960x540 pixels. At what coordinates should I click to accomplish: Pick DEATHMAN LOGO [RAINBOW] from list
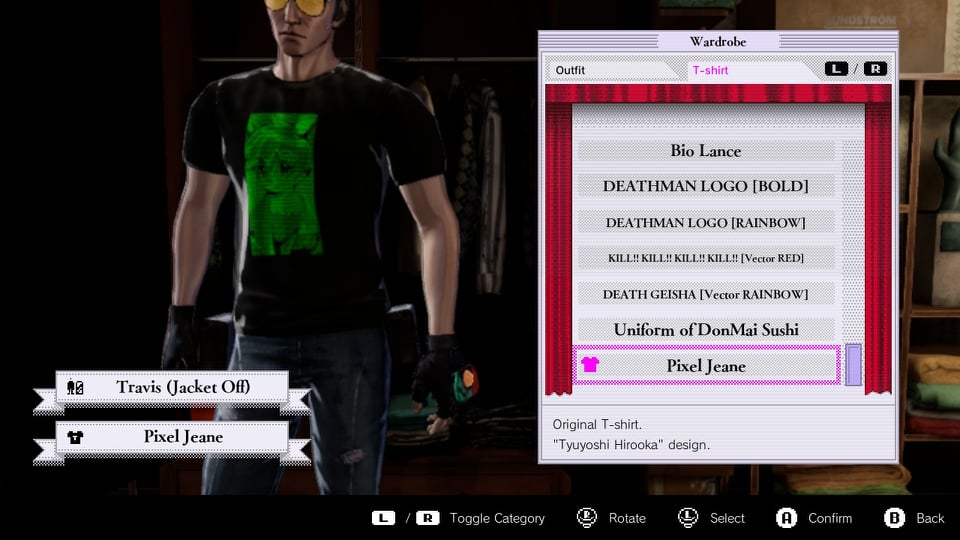(706, 222)
